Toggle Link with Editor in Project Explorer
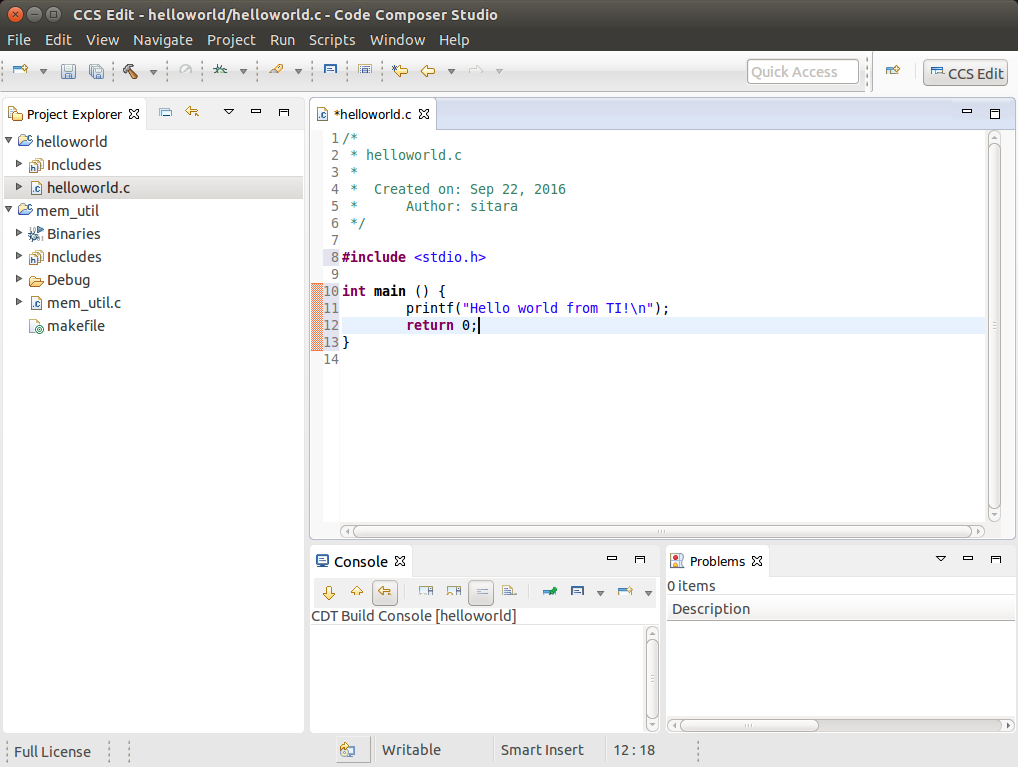1018x767 pixels. pyautogui.click(x=192, y=113)
